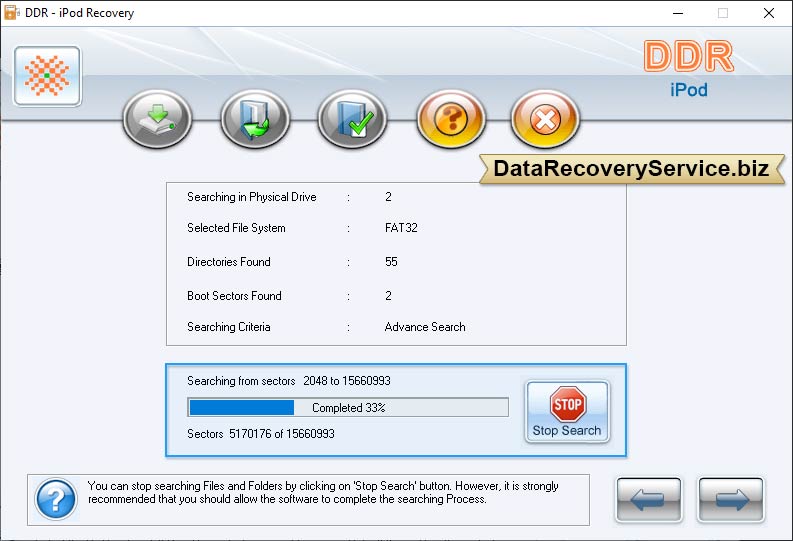This screenshot has height=541, width=793.
Task: Click the DDR iPod logo text
Action: [x=689, y=69]
